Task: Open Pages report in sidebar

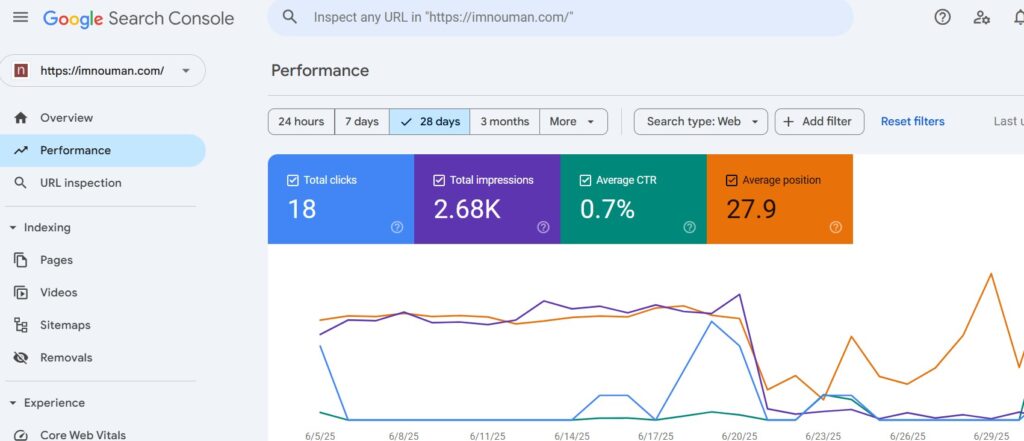Action: pyautogui.click(x=103, y=260)
